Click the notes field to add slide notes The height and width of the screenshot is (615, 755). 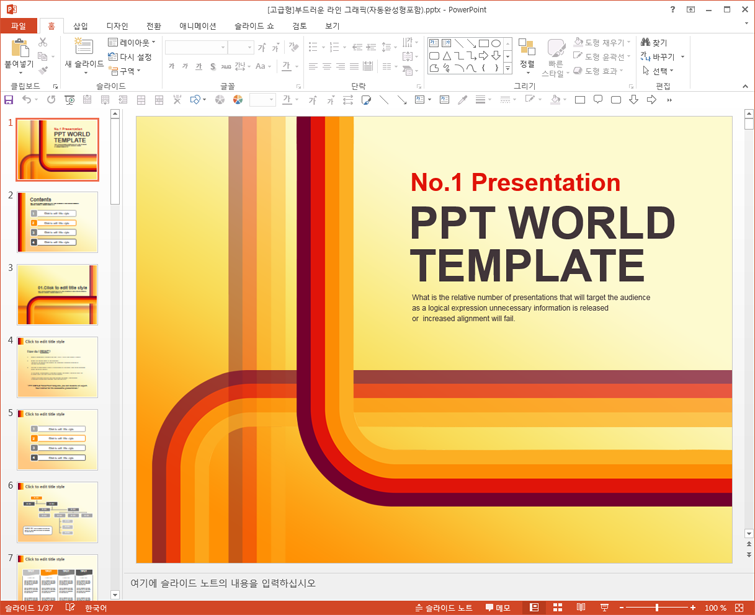pyautogui.click(x=433, y=583)
